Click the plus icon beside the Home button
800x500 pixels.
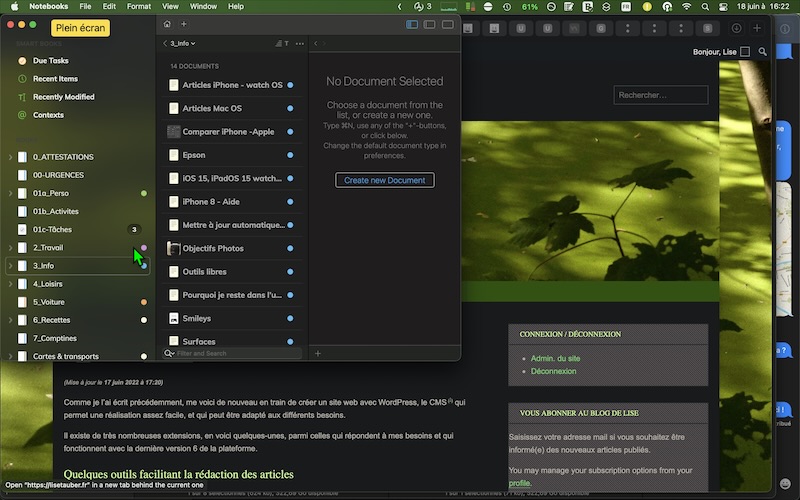(x=183, y=24)
